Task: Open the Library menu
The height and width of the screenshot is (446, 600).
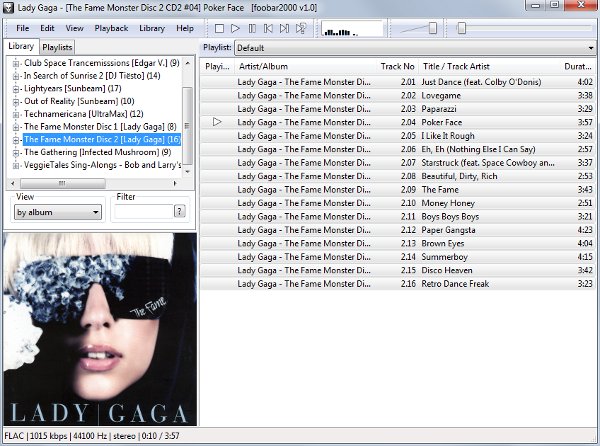Action: (x=152, y=28)
